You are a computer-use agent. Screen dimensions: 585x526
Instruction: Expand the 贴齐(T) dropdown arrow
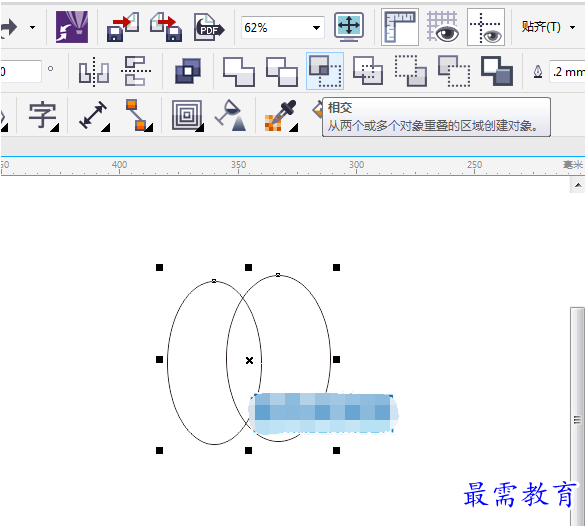coord(572,27)
